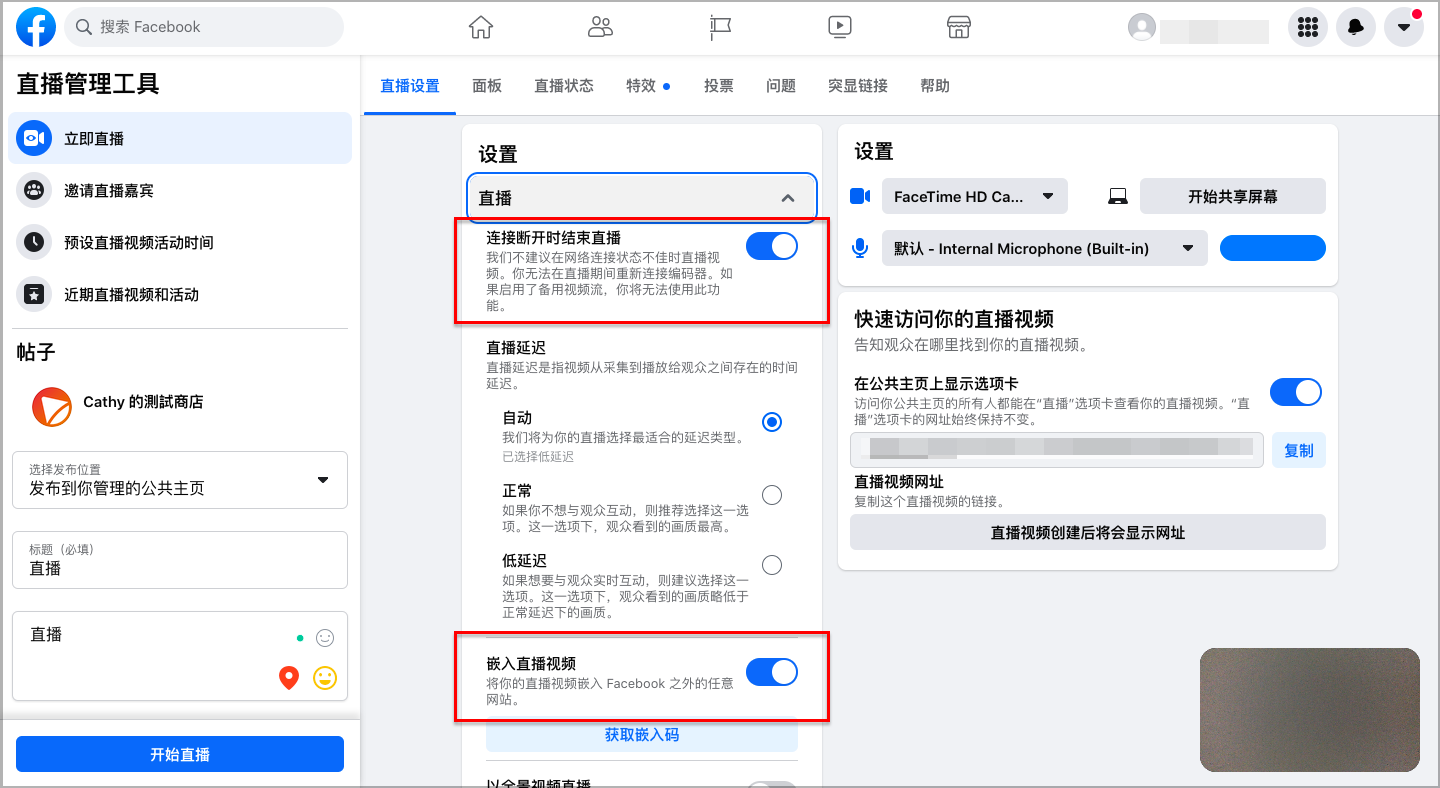The image size is (1440, 788).
Task: Click the clock icon for 预设直播视频活动时间
Action: 34,242
